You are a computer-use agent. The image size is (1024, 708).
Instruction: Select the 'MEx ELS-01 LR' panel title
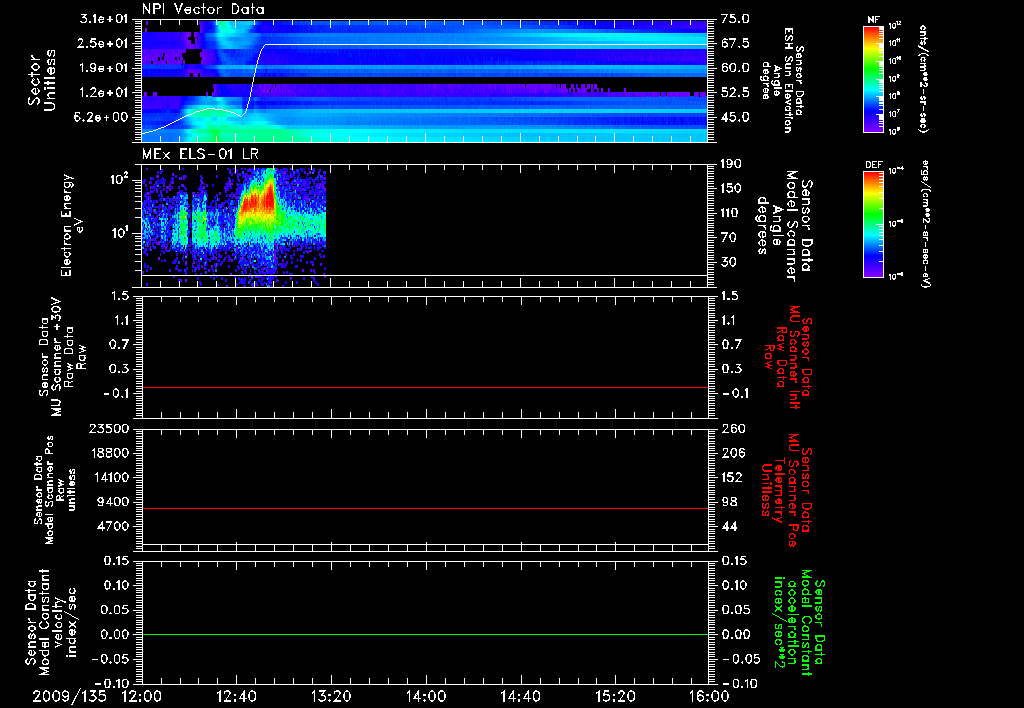pos(200,155)
